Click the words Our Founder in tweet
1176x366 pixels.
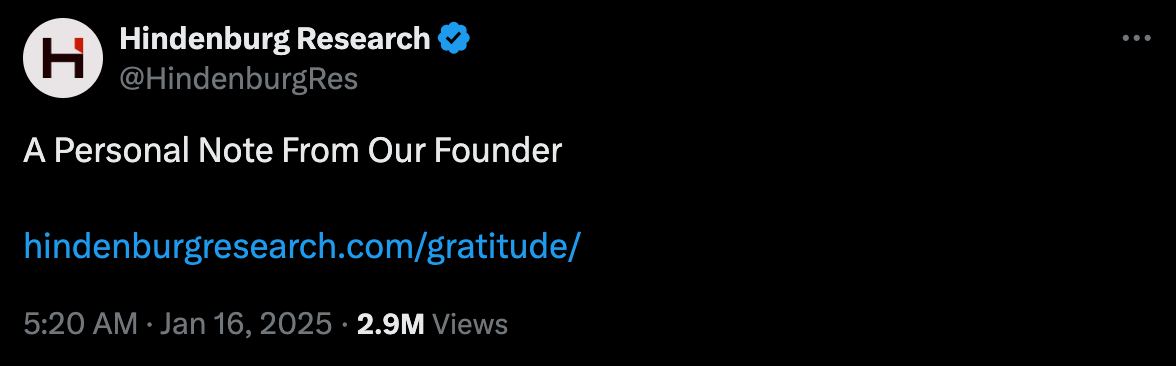coord(464,152)
